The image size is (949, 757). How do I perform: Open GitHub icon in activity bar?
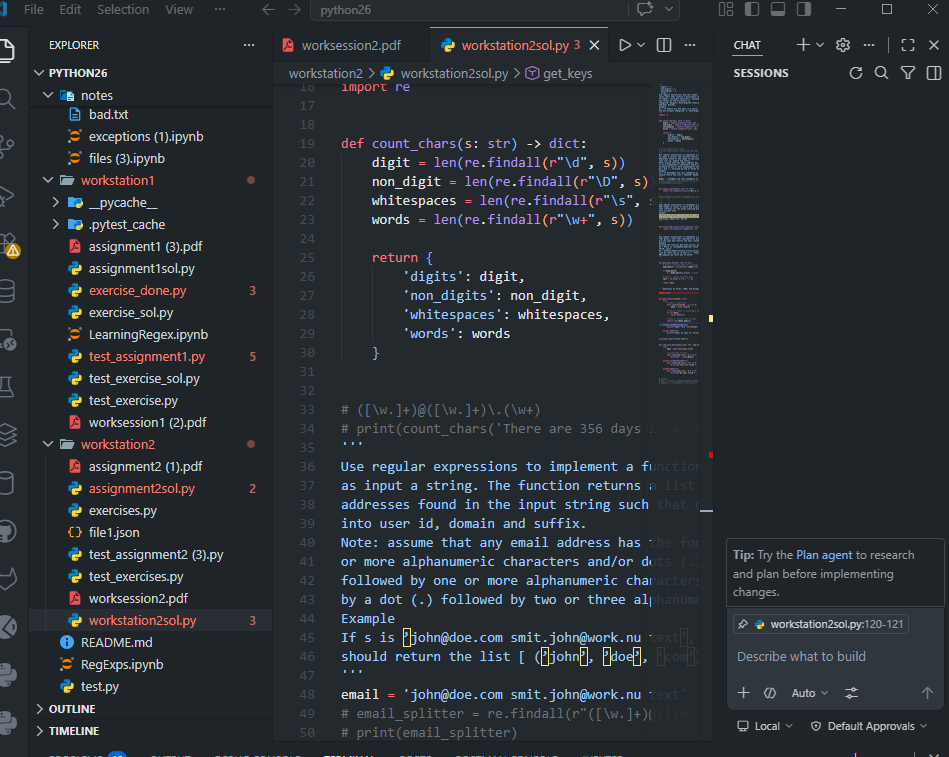click(6, 531)
